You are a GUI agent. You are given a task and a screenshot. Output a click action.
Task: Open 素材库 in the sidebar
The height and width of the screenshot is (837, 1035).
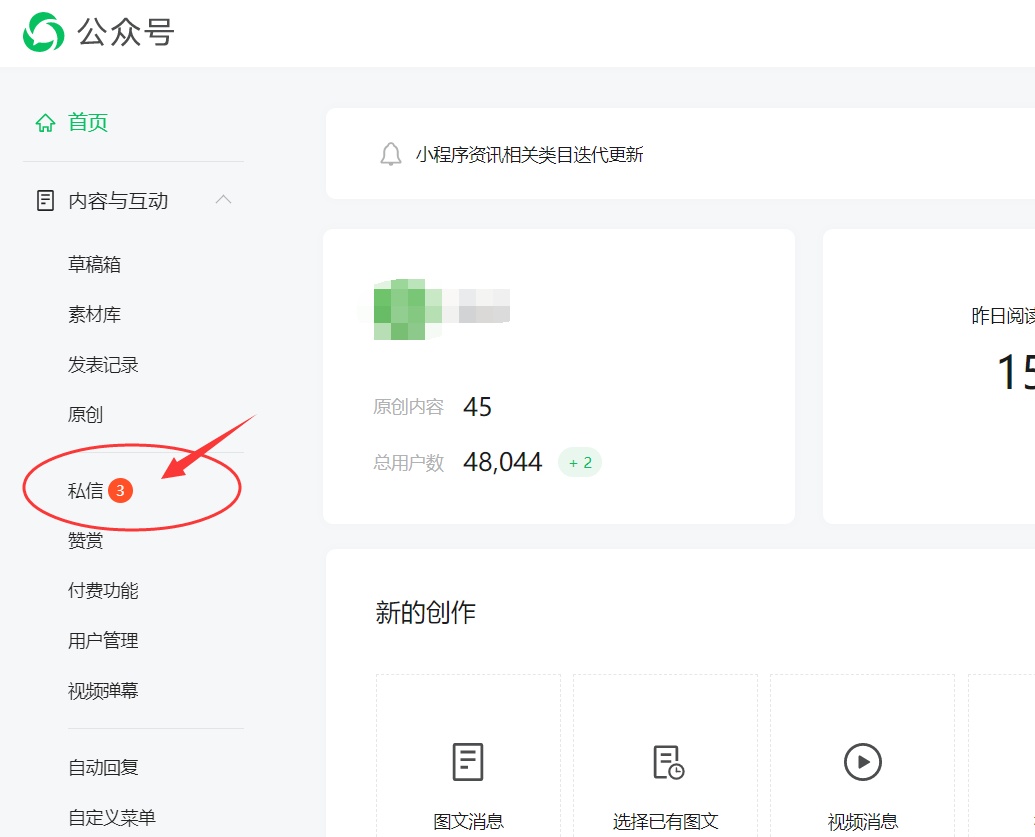pyautogui.click(x=94, y=314)
